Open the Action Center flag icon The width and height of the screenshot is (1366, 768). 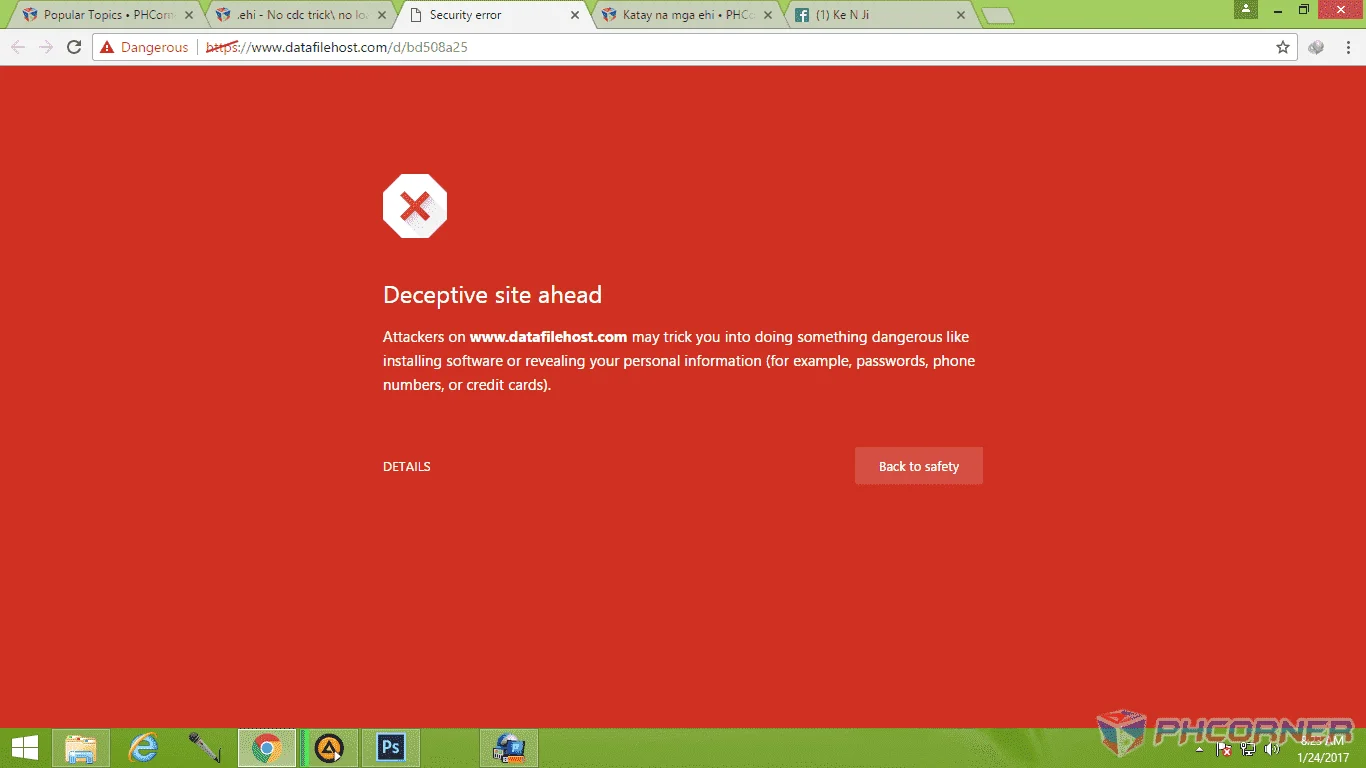1224,748
